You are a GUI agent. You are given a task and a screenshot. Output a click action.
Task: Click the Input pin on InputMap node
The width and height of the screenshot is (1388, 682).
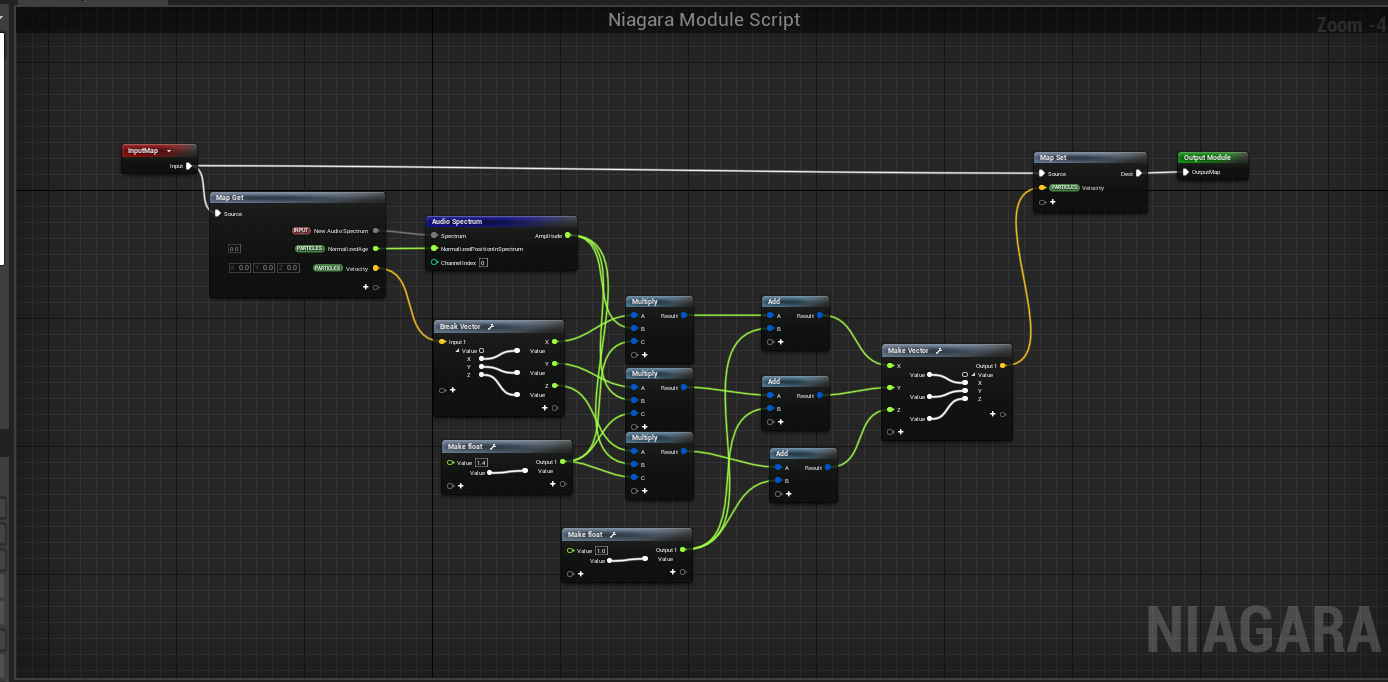point(188,166)
